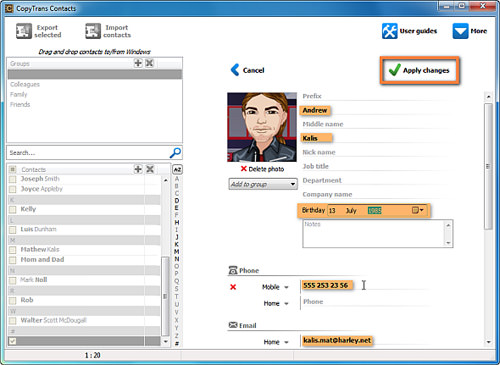Click the search magnifier icon
Screen dimensions: 500x365
pyautogui.click(x=175, y=153)
